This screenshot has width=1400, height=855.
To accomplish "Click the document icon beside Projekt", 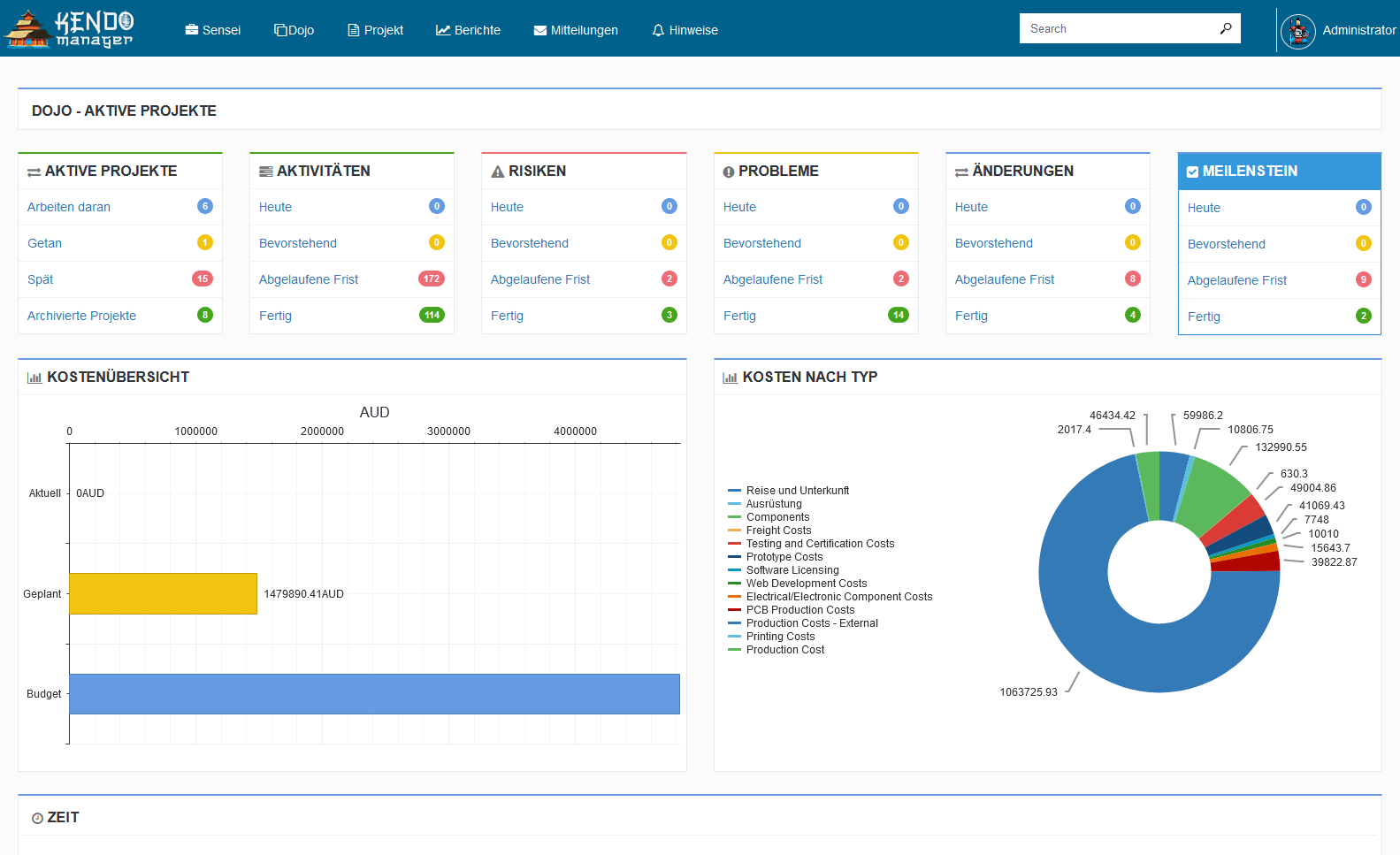I will coord(354,30).
